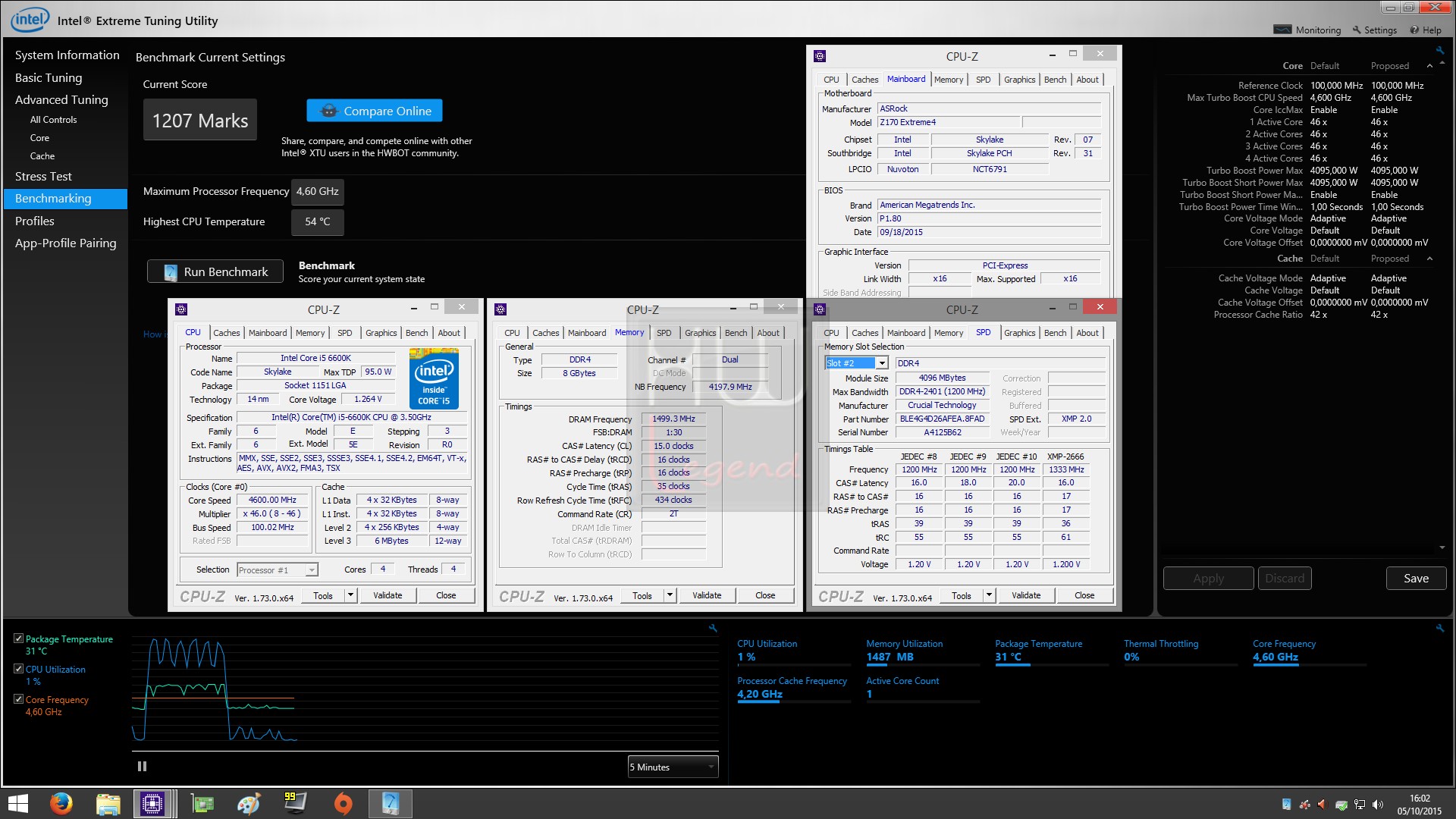The width and height of the screenshot is (1456, 819).
Task: Click the Core Frequency 4,60 GHz monitor tile
Action: pyautogui.click(x=1309, y=651)
